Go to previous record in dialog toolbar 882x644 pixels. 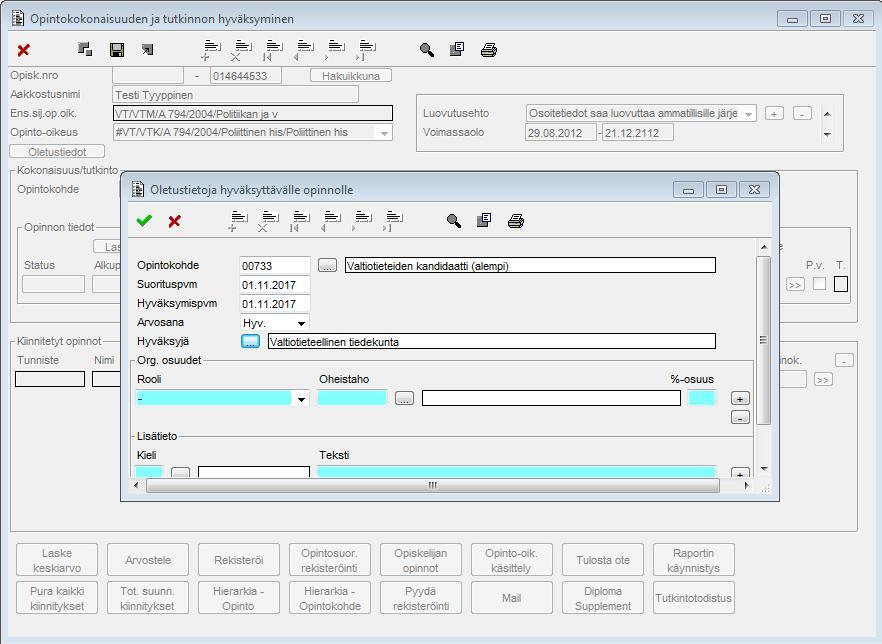click(331, 221)
